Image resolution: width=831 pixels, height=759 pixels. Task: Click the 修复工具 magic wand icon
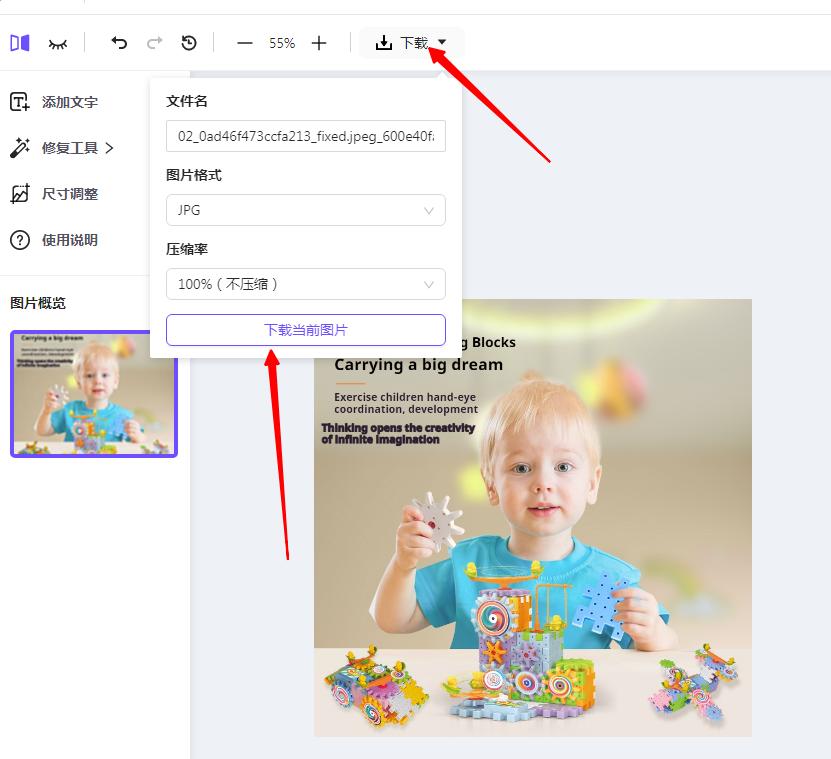22,147
